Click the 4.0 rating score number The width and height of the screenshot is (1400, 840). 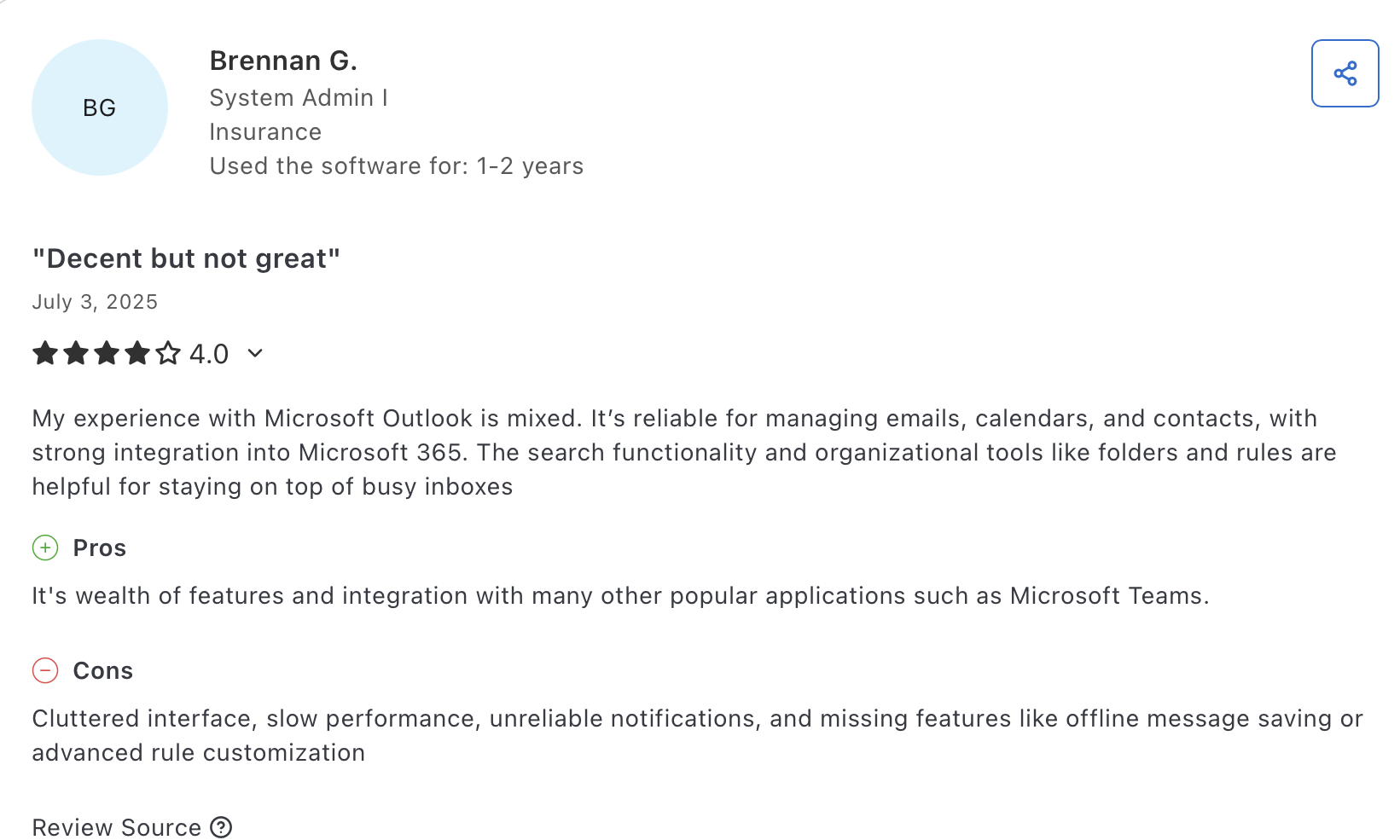coord(209,353)
